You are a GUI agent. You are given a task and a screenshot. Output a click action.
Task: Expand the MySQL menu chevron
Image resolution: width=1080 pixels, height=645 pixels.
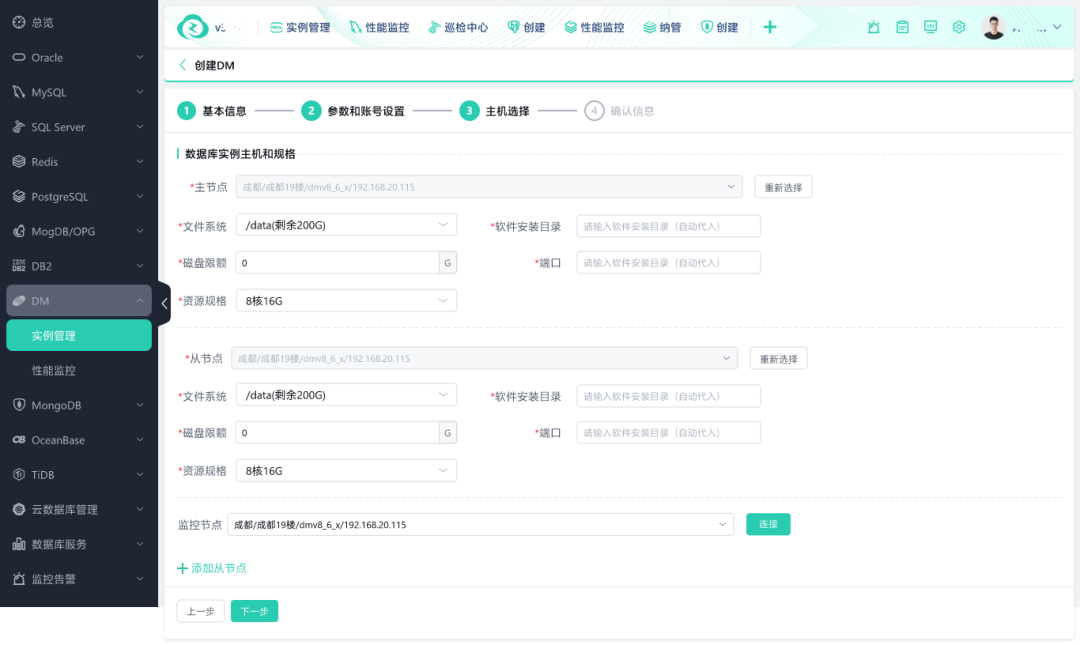tap(140, 92)
